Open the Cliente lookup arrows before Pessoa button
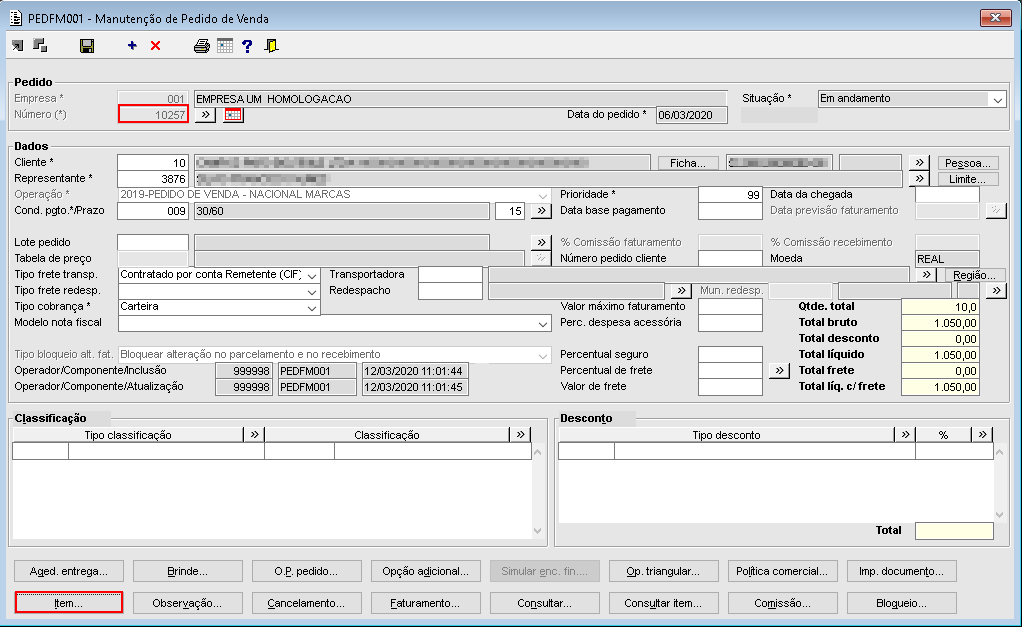The image size is (1022, 627). 919,162
